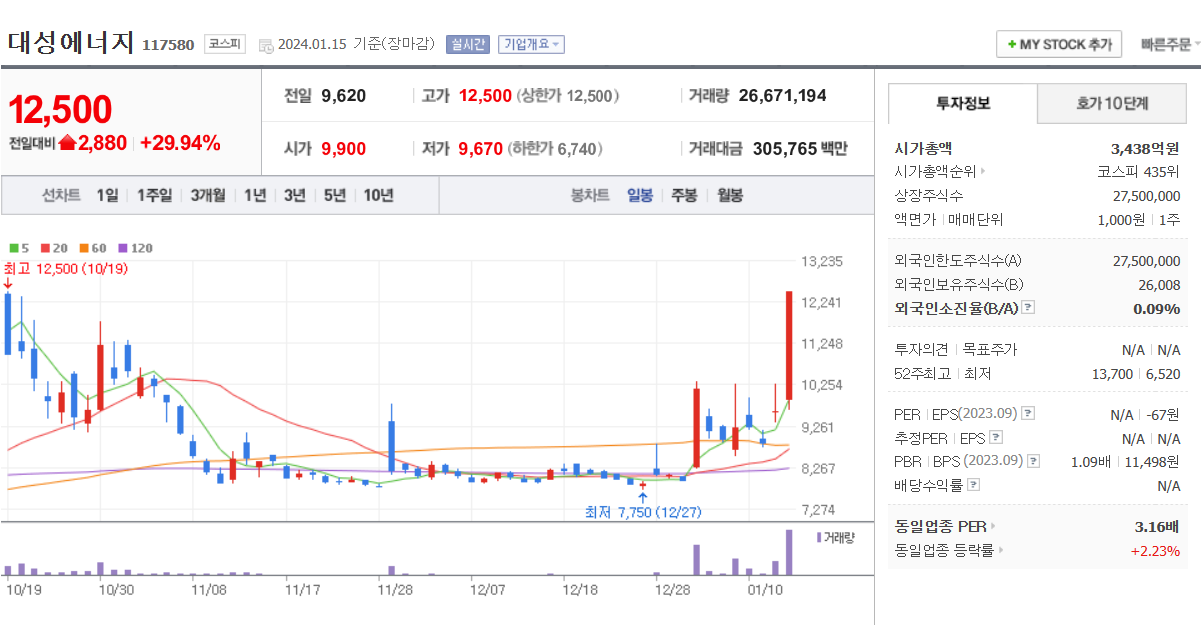The height and width of the screenshot is (625, 1203).
Task: Expand the 빠른주문 menu
Action: pyautogui.click(x=1170, y=45)
